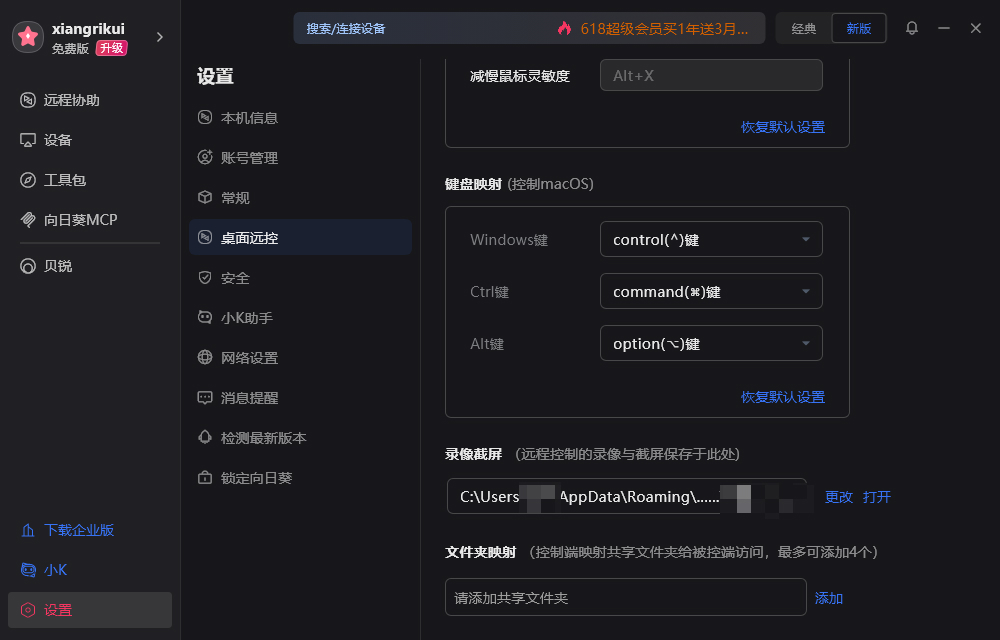Open 消息提醒 settings page

tap(300, 398)
